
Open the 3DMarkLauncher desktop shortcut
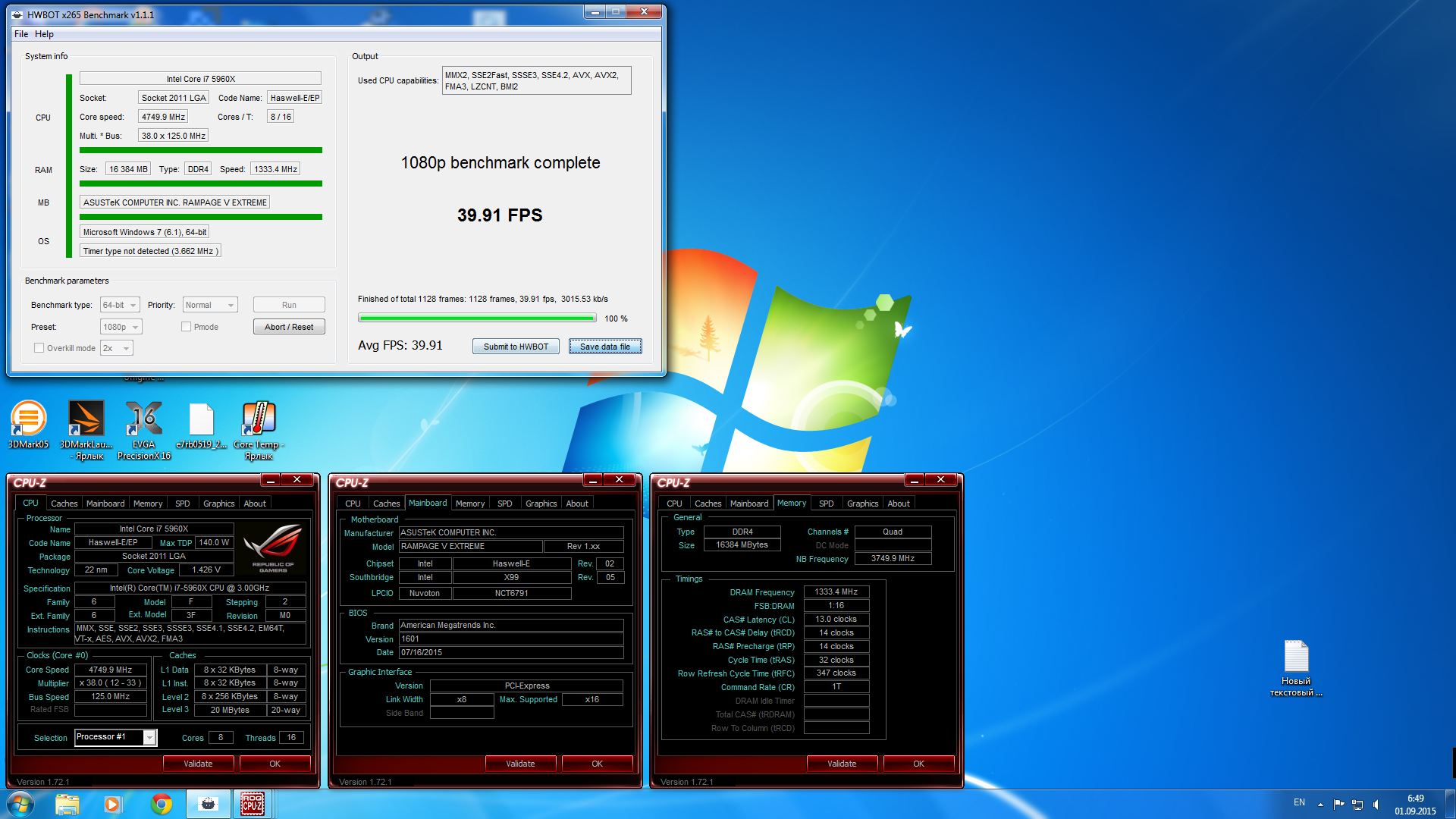86,429
